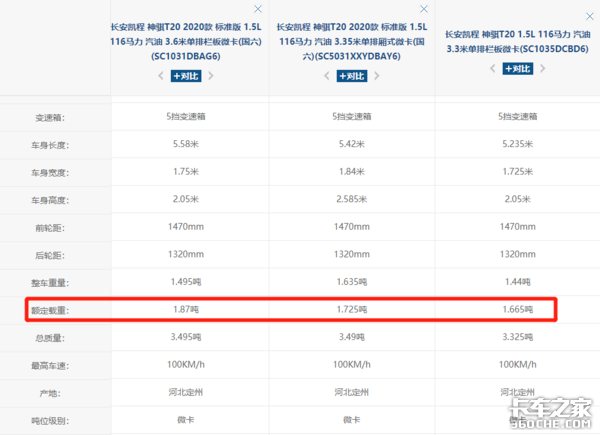Click the 1.87吨 rated load value
Screen dimensions: 600x435
tap(186, 309)
